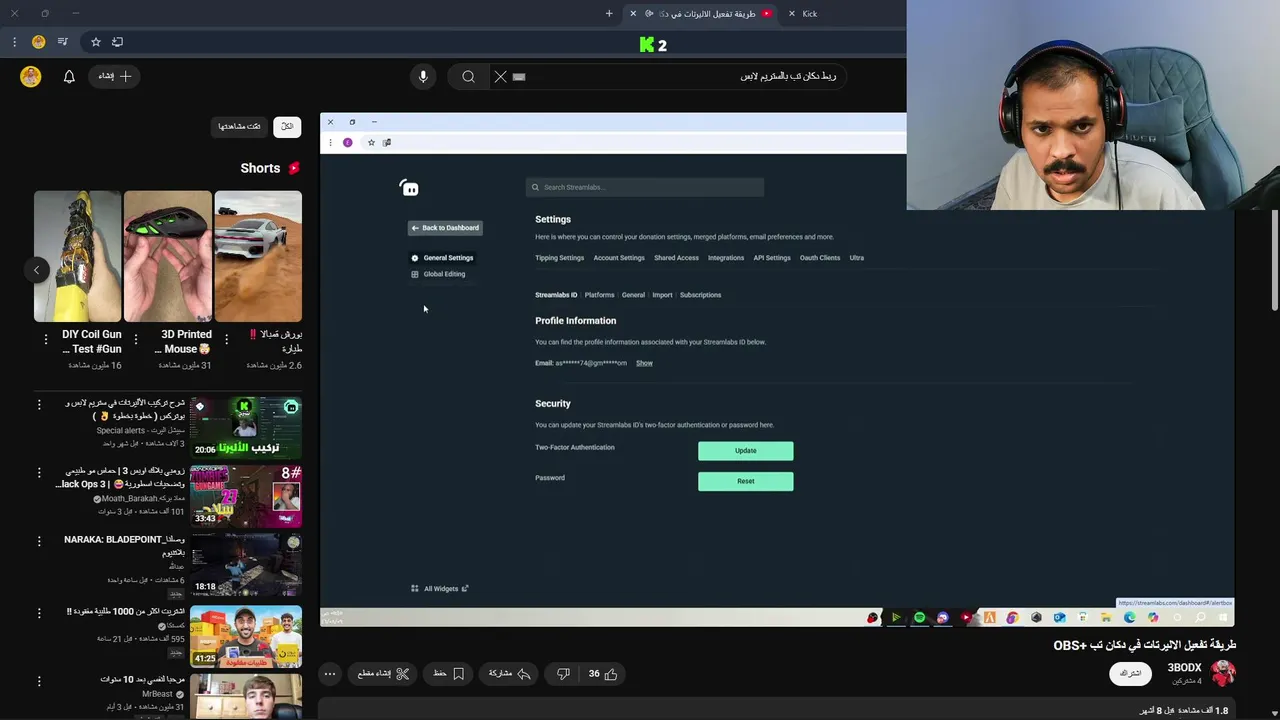Viewport: 1280px width, 720px height.
Task: Open the DIY Coil Gun short thumbnail
Action: click(77, 256)
